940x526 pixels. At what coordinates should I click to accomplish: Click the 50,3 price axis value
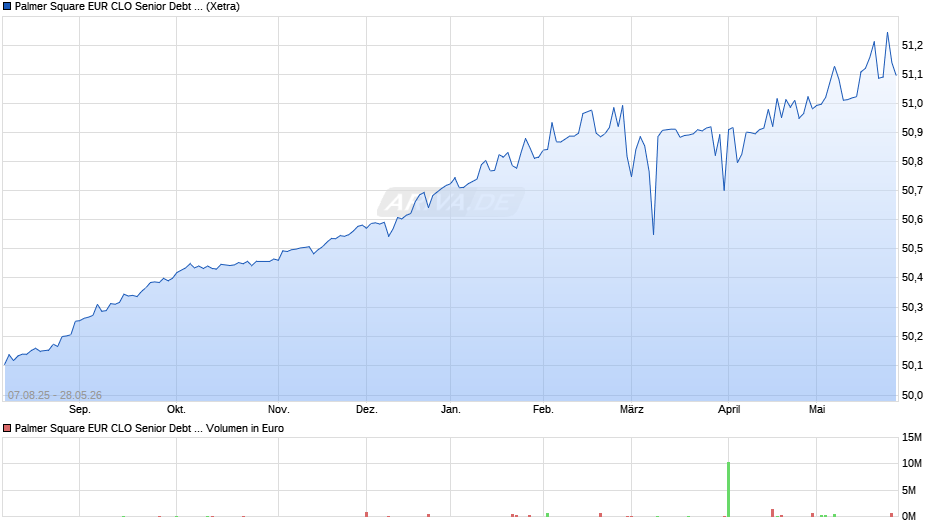click(912, 308)
